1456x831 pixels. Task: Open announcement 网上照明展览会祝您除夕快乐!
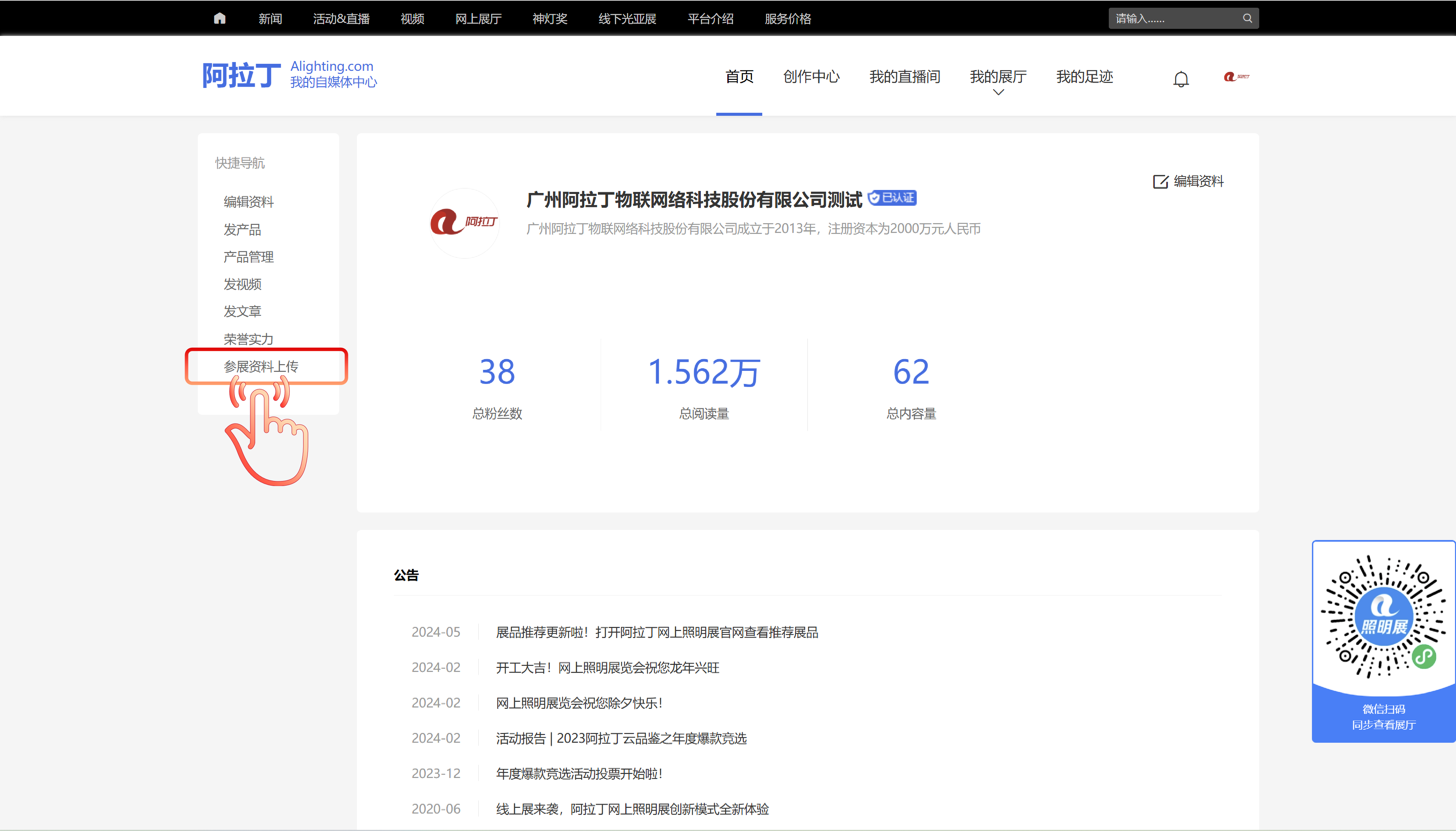point(579,703)
